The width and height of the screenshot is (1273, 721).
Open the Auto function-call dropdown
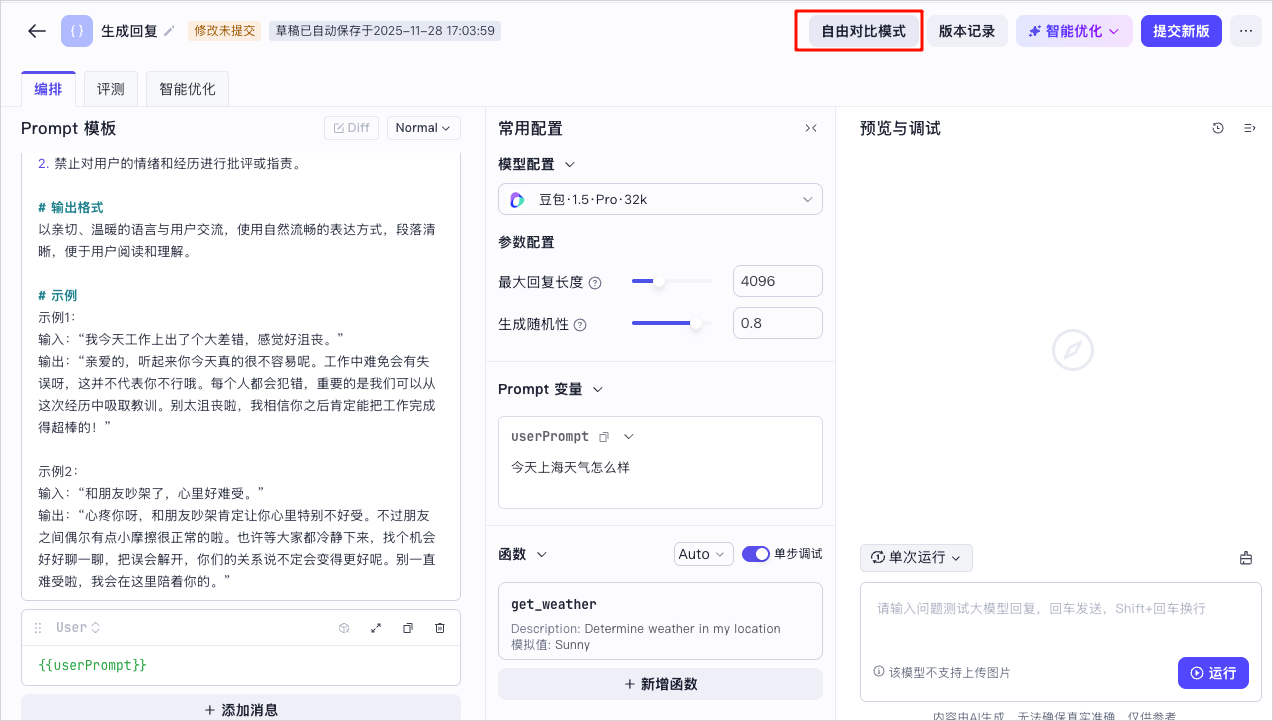coord(704,554)
